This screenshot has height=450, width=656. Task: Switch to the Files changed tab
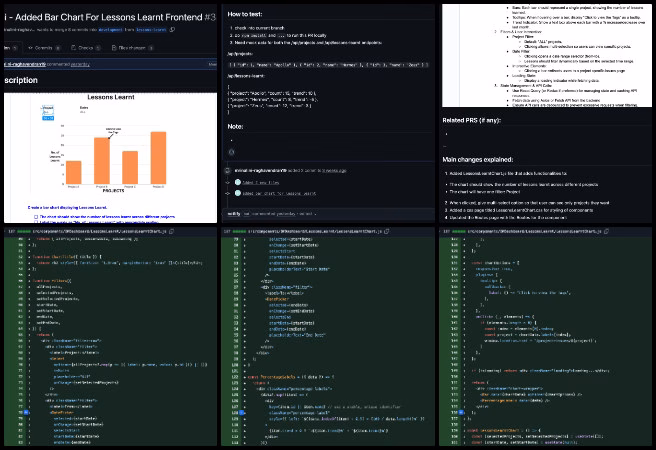(x=132, y=48)
